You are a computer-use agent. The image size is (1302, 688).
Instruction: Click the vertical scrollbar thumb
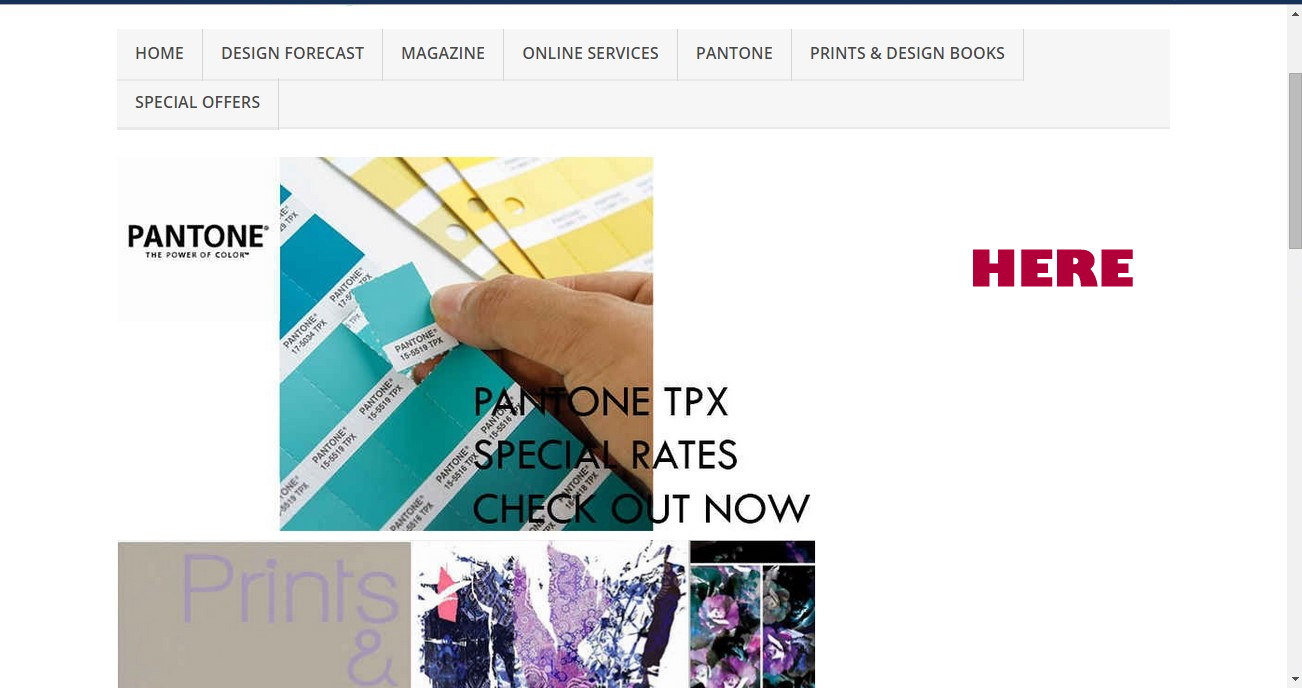point(1295,160)
